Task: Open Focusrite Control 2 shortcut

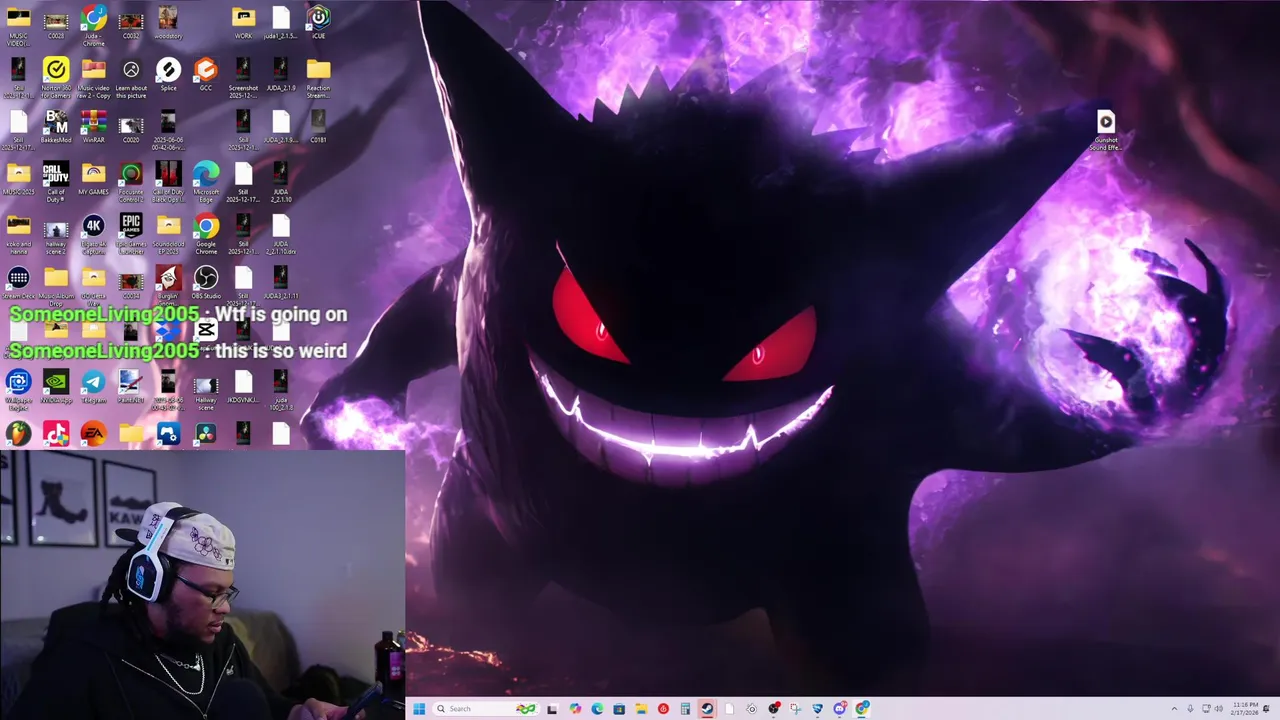Action: [131, 182]
